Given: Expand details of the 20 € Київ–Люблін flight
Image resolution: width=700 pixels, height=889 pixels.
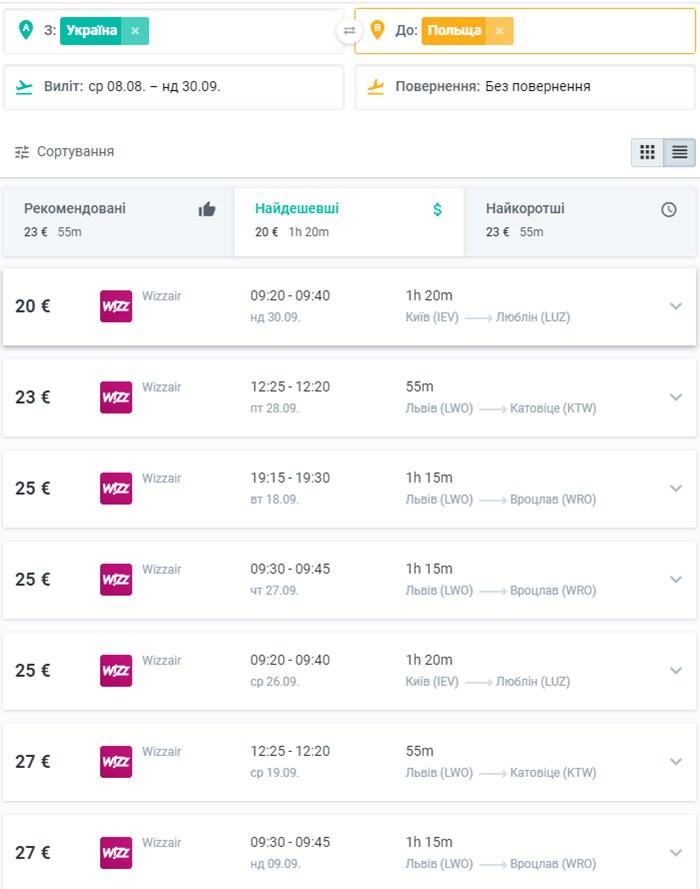Looking at the screenshot, I should tap(673, 305).
